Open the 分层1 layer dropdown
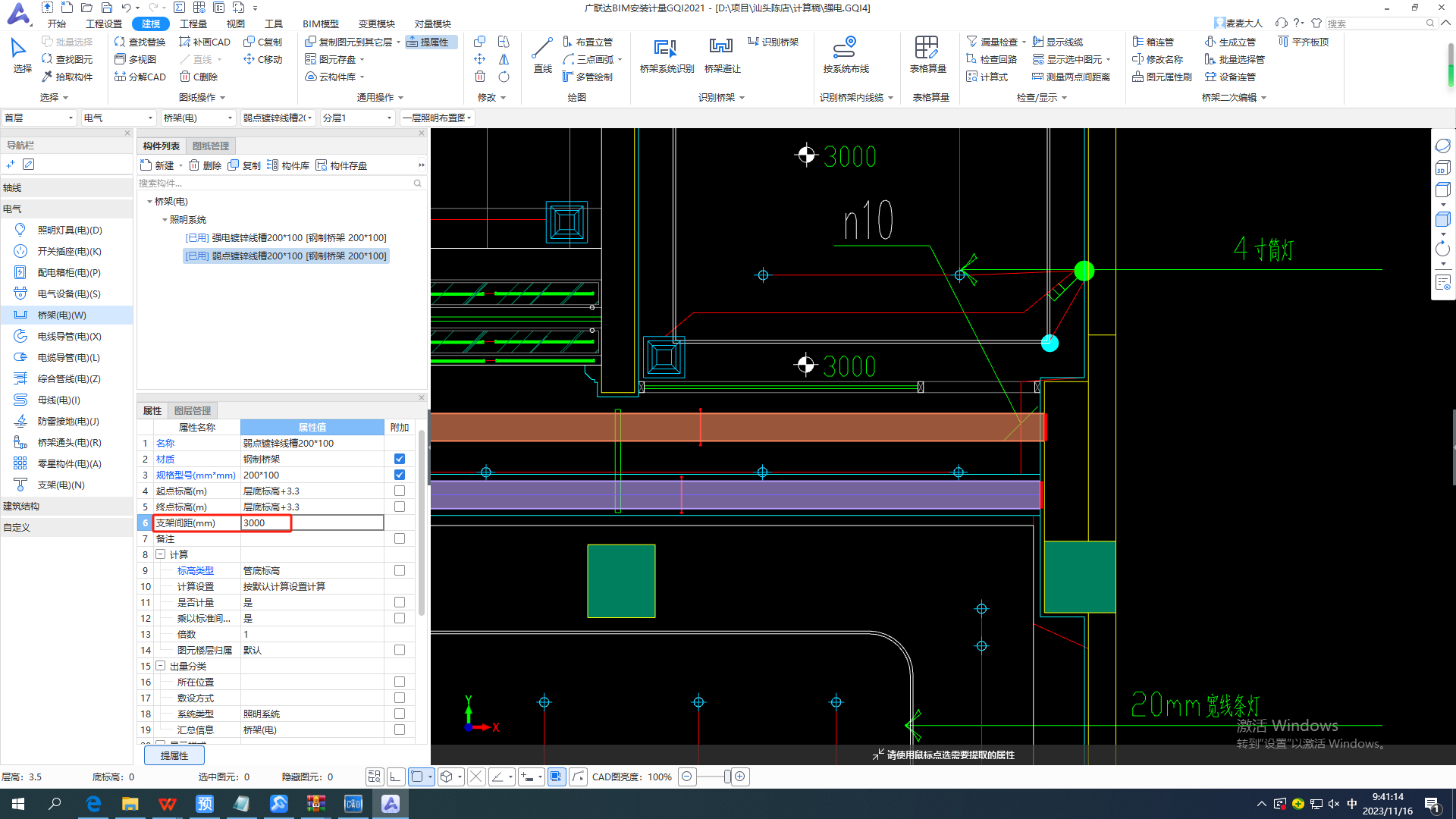1456x819 pixels. tap(357, 118)
